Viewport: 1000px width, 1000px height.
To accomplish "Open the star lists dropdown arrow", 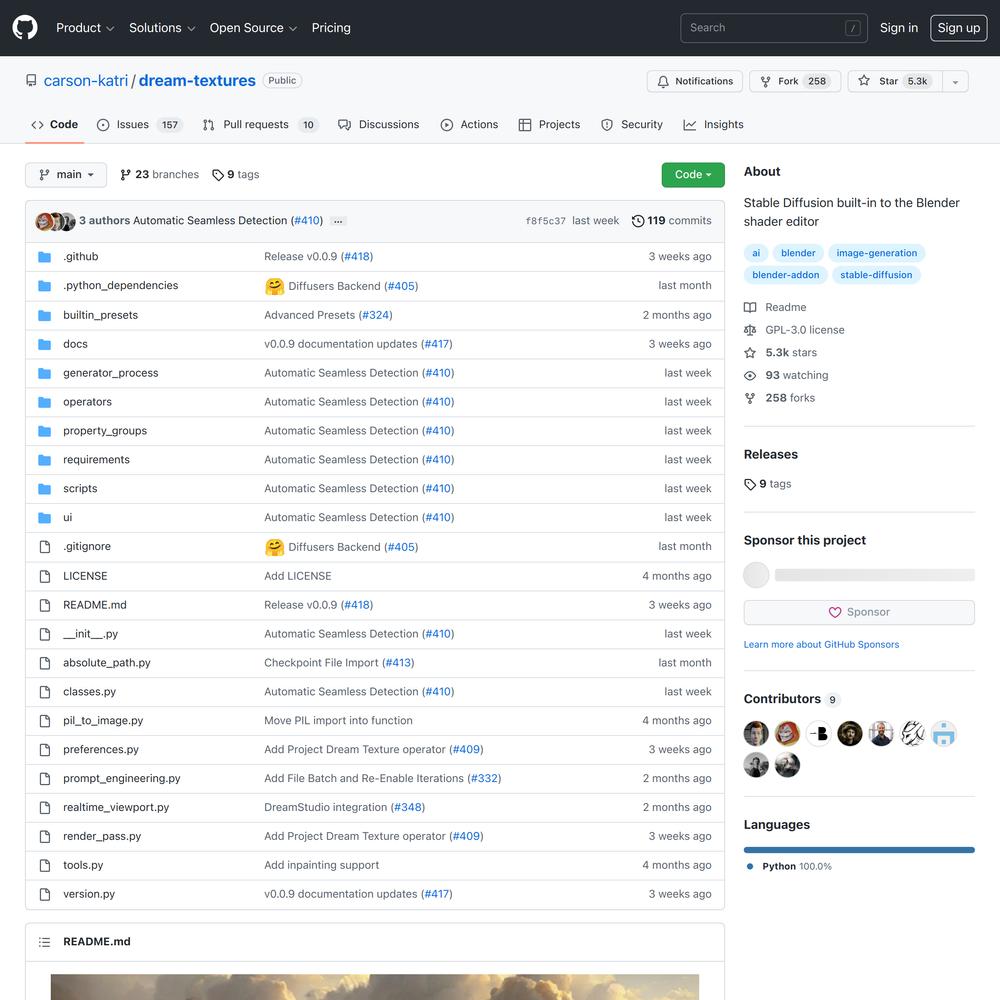I will (x=954, y=81).
